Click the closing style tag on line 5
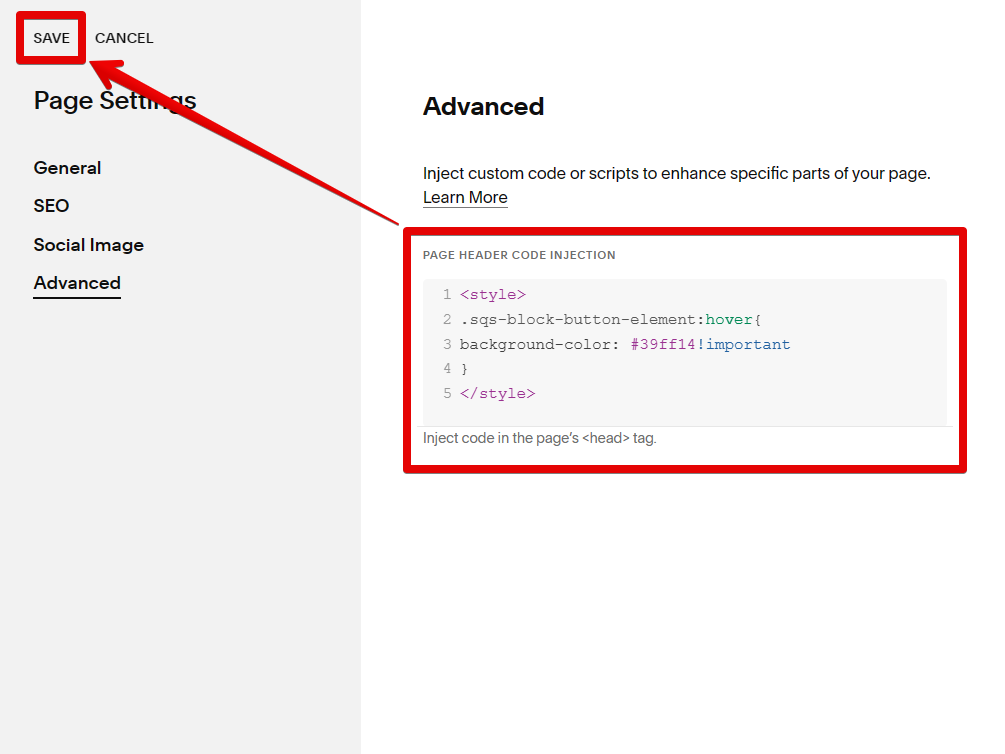 [x=497, y=393]
